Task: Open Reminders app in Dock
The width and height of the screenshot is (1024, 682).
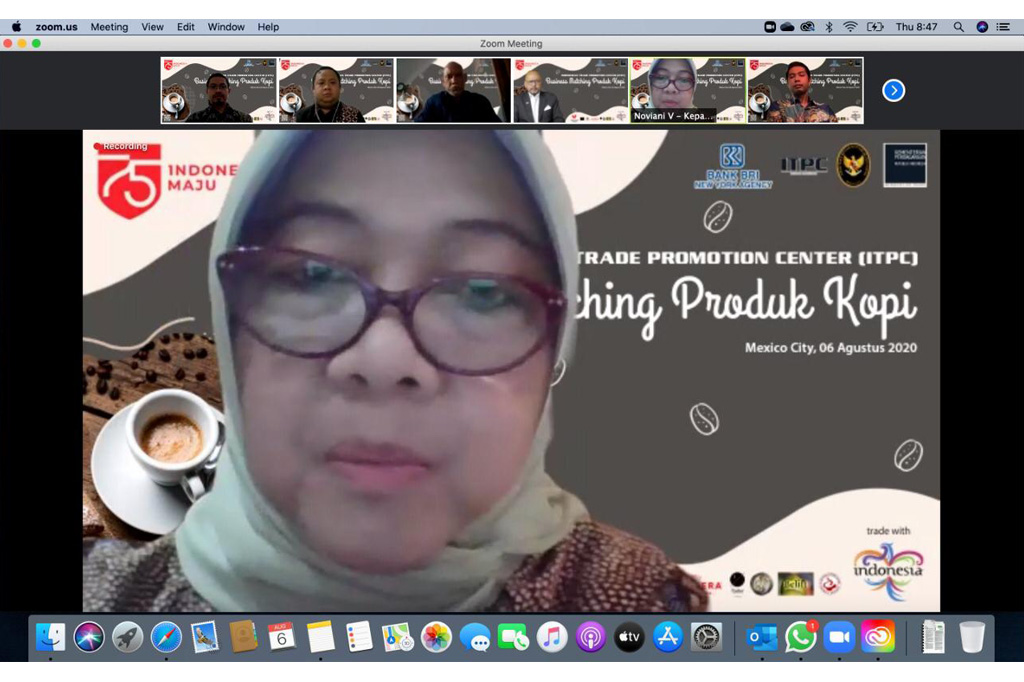Action: (359, 637)
